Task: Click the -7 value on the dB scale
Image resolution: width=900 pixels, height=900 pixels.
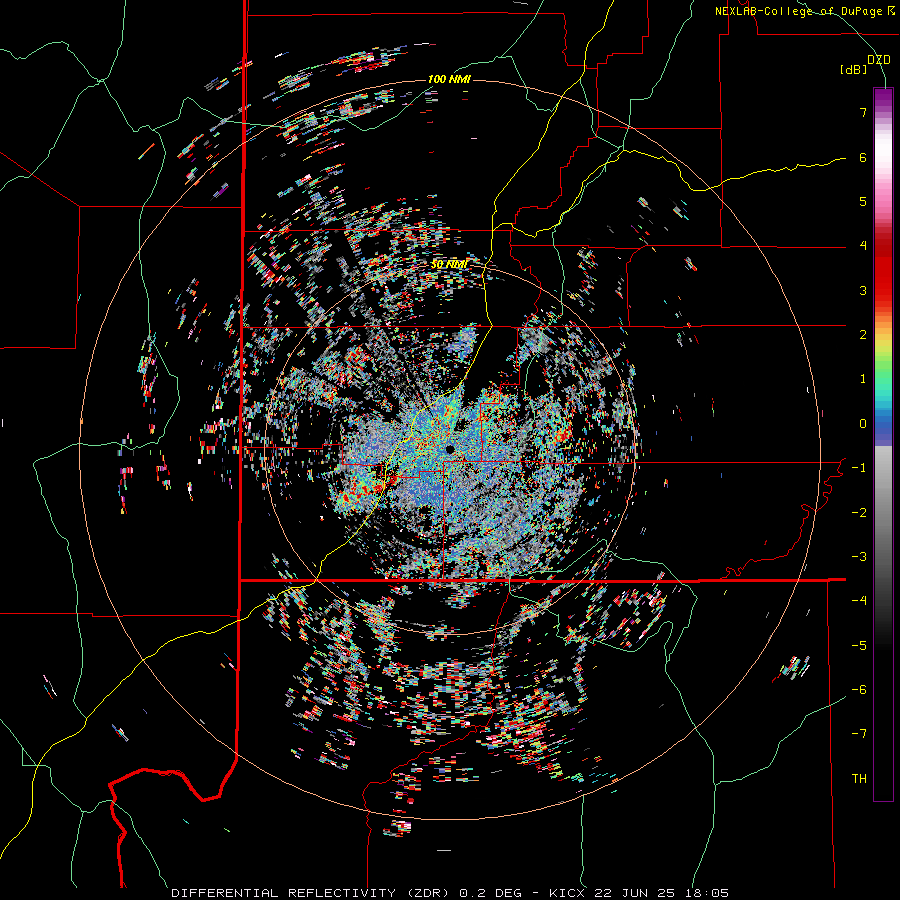Action: pyautogui.click(x=859, y=734)
